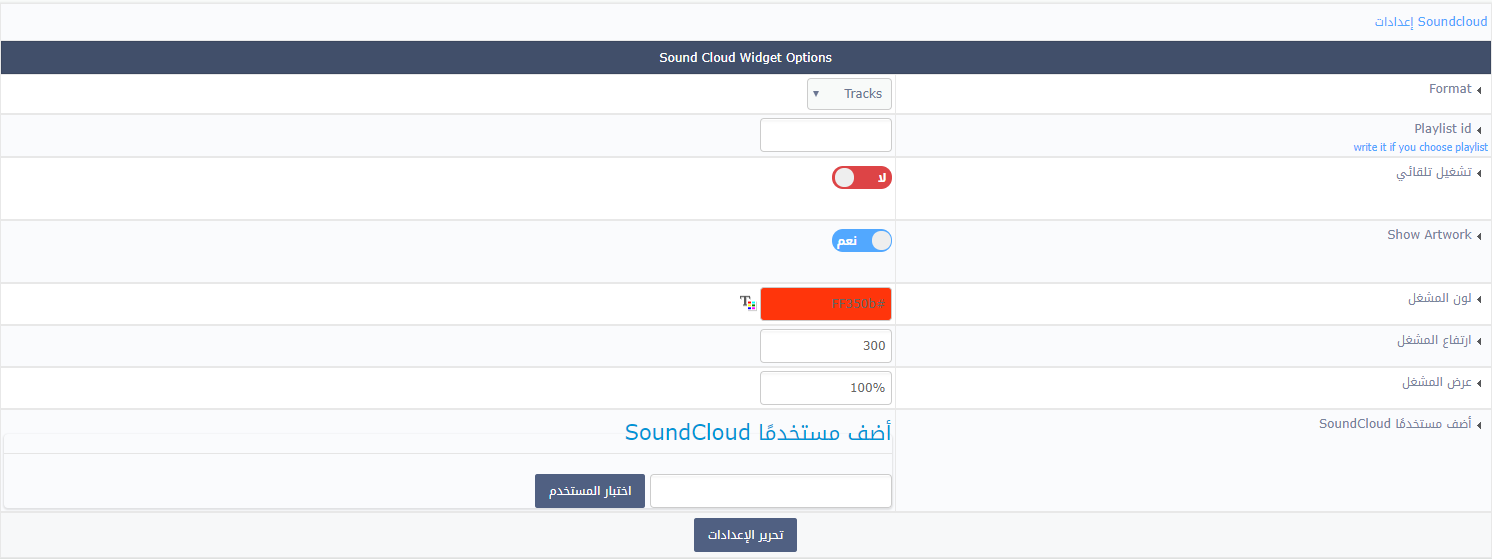Click the red player color field
1492x559 pixels.
(x=826, y=304)
